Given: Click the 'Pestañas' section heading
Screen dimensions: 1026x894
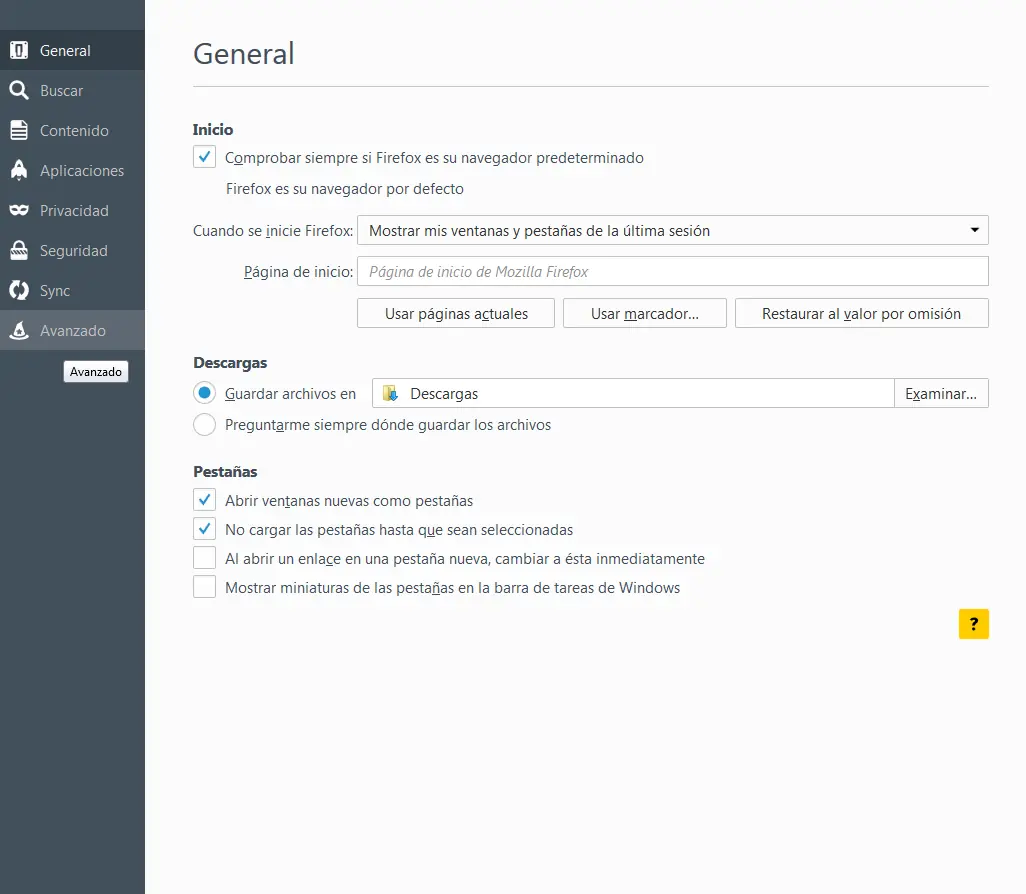Looking at the screenshot, I should click(x=225, y=471).
